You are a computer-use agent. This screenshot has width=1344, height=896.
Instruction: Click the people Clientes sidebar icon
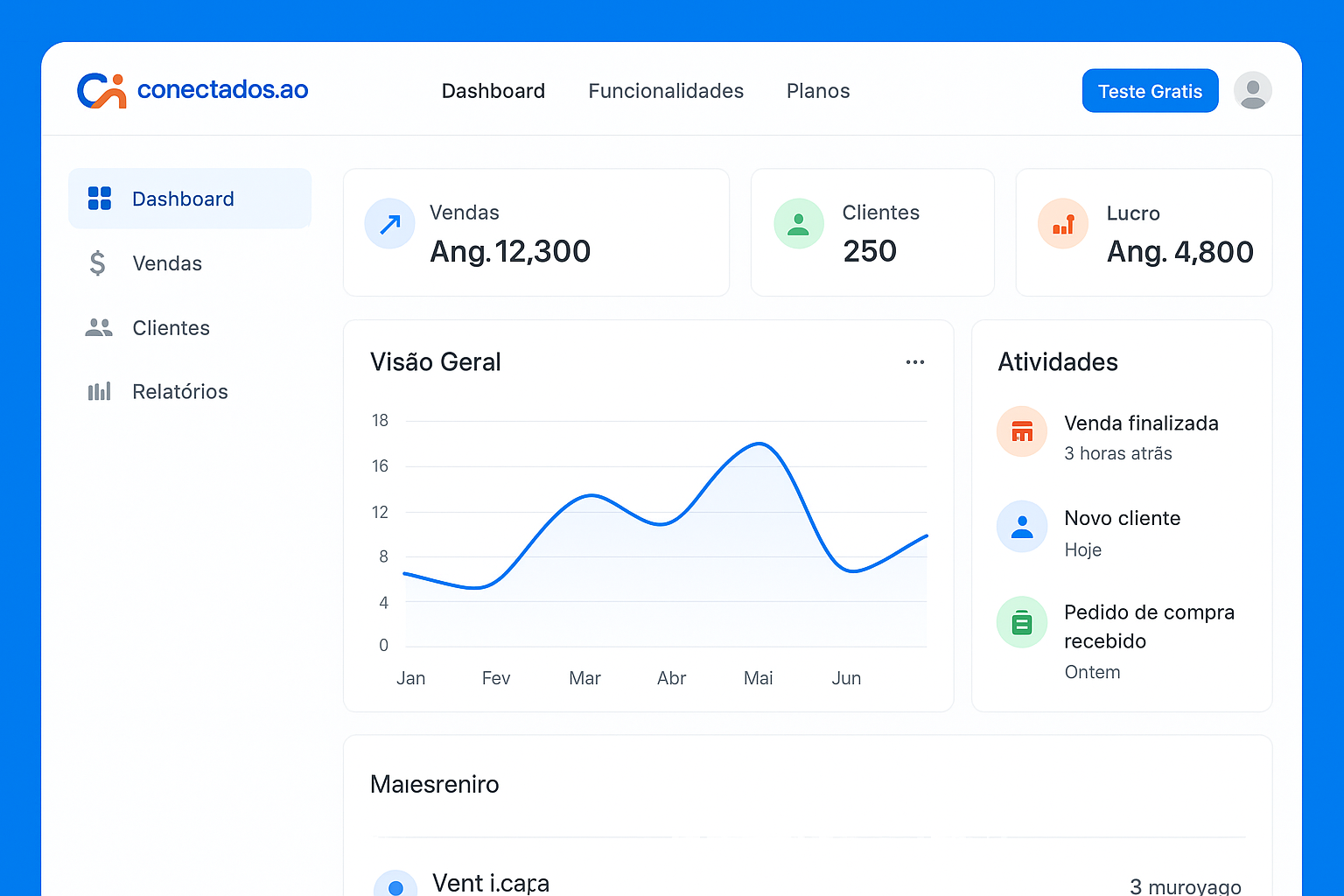(x=99, y=328)
